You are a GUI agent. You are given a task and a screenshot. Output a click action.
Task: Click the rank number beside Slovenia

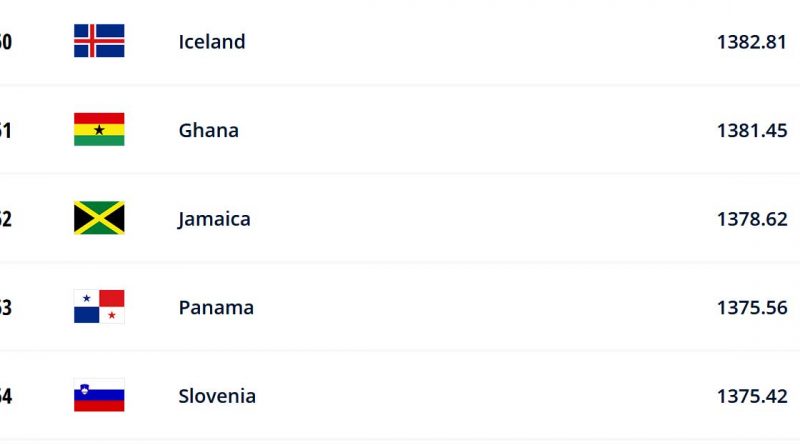pos(6,396)
